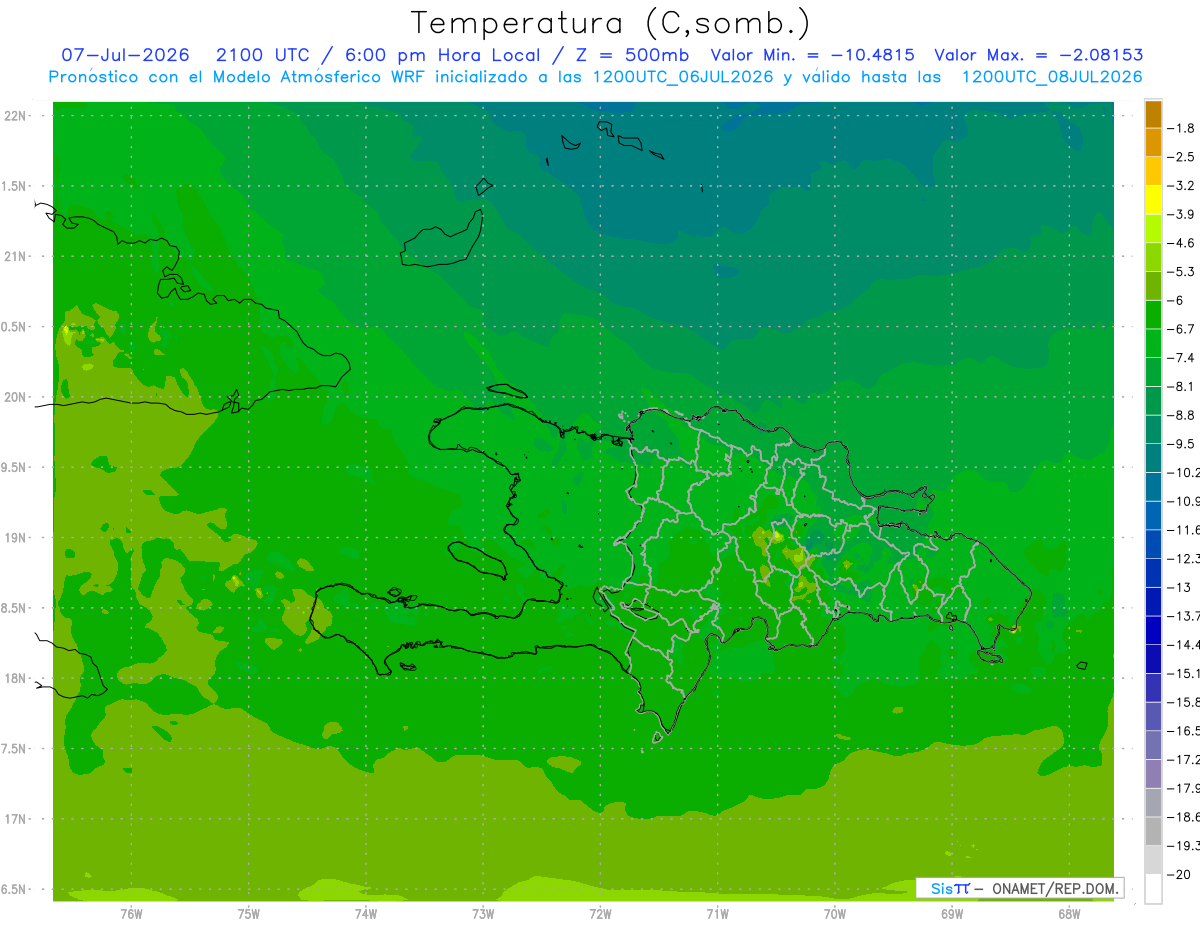
Task: Click the yellow swatch between -3.2 and -3.9
Action: [x=1153, y=200]
